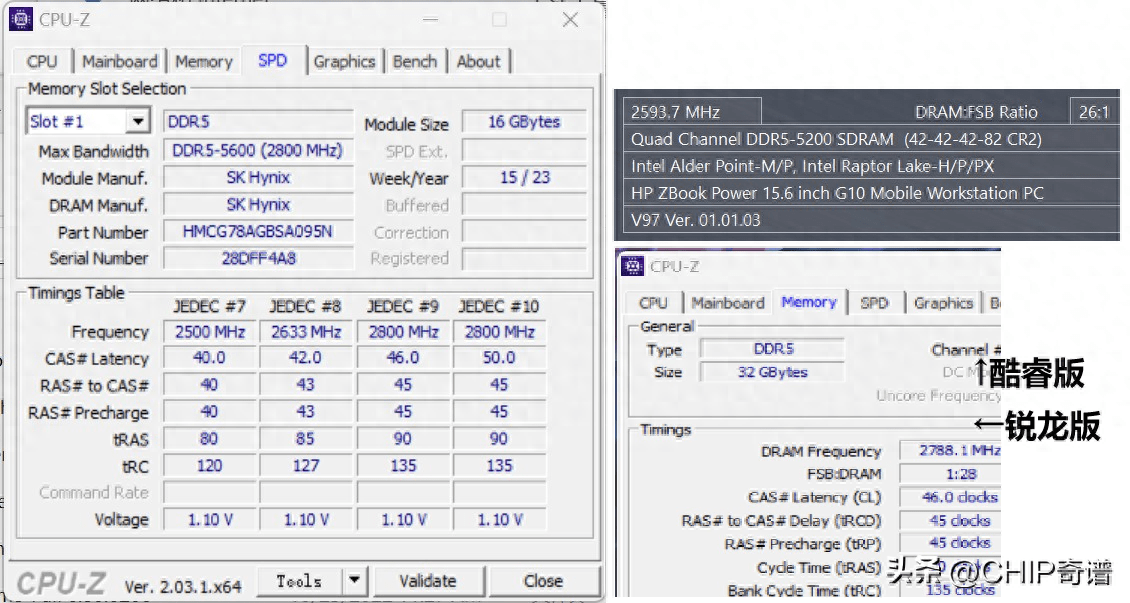The width and height of the screenshot is (1130, 603).
Task: Click the tRC value 127 cell
Action: [306, 465]
